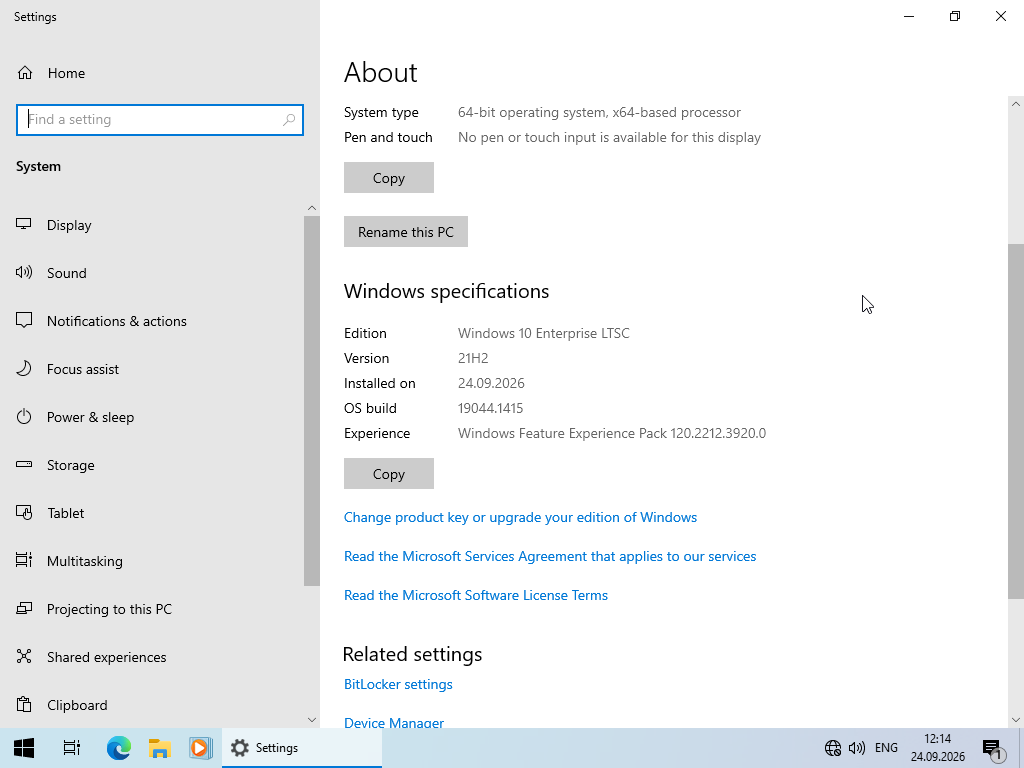Open Display settings
Viewport: 1024px width, 768px height.
point(152,225)
